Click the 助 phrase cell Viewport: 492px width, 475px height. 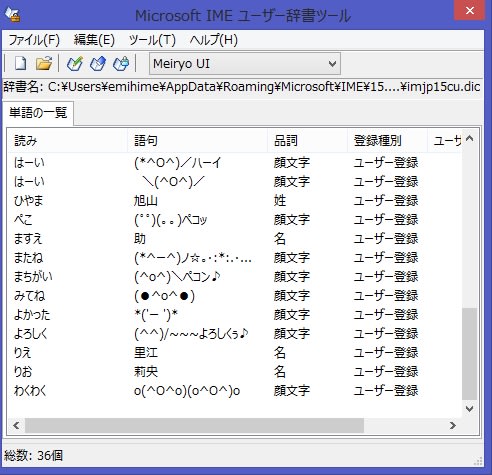coord(140,239)
